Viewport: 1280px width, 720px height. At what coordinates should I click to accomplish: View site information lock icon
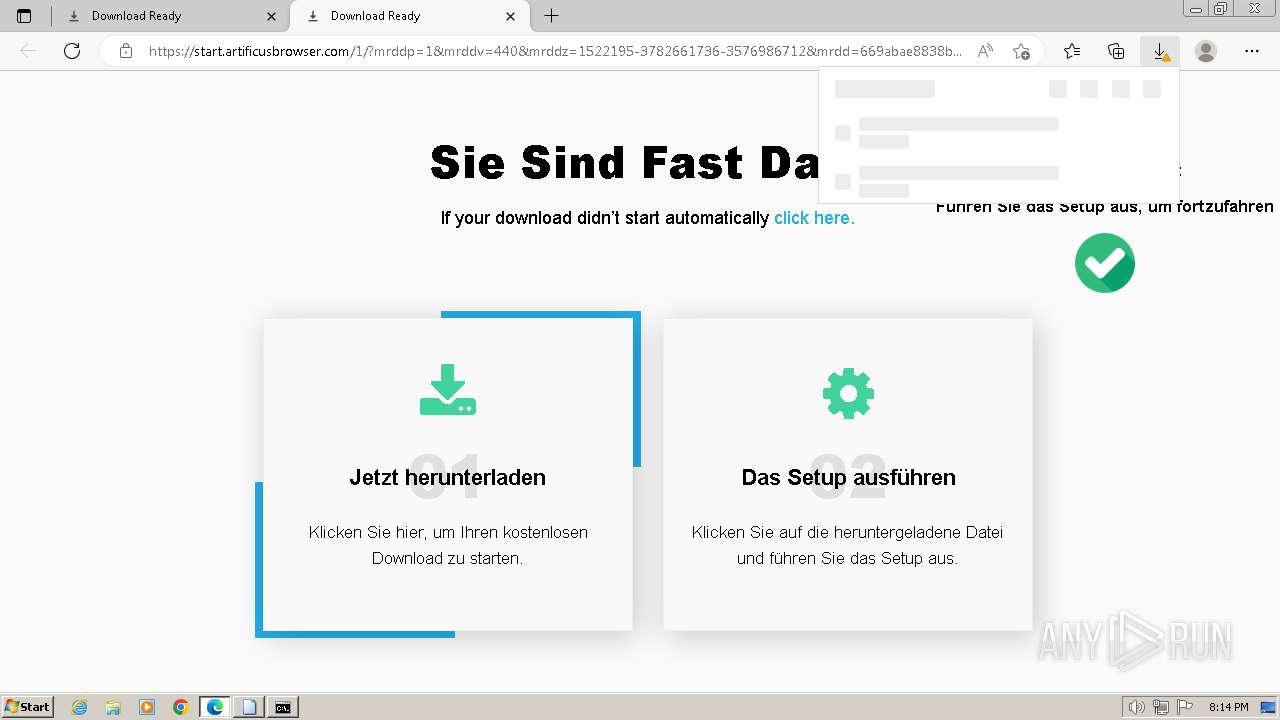tap(126, 51)
